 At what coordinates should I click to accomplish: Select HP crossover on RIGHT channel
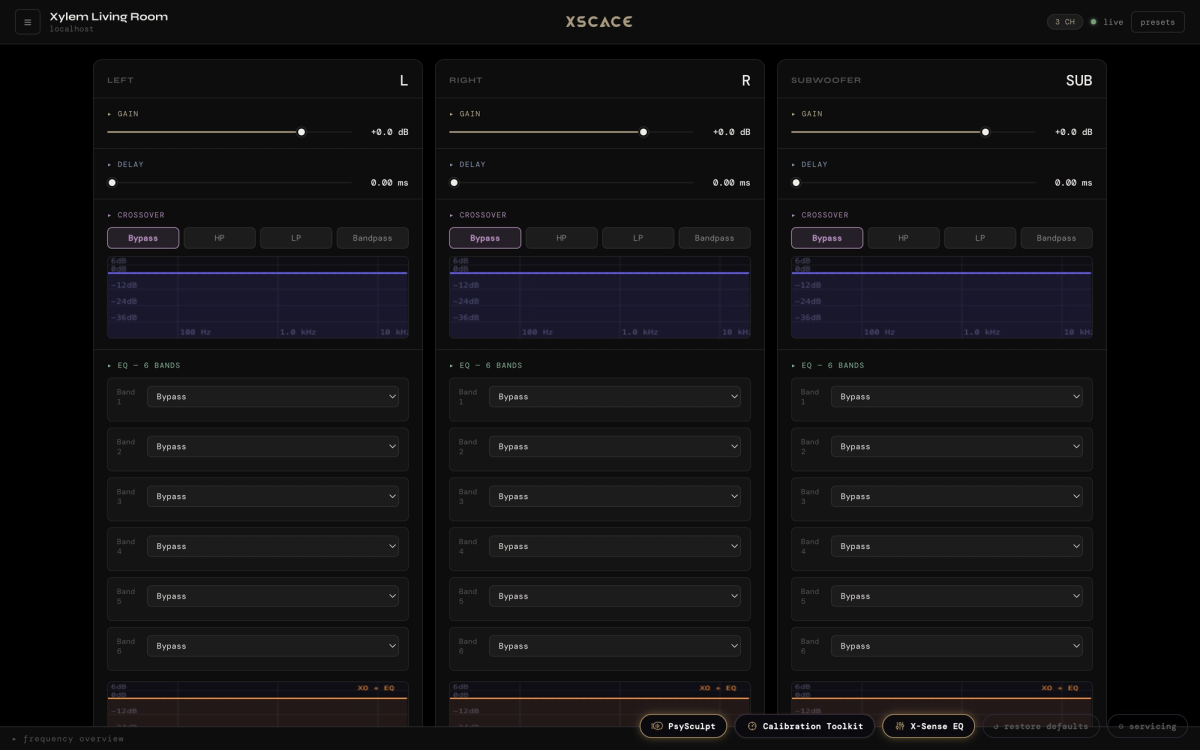click(x=561, y=238)
